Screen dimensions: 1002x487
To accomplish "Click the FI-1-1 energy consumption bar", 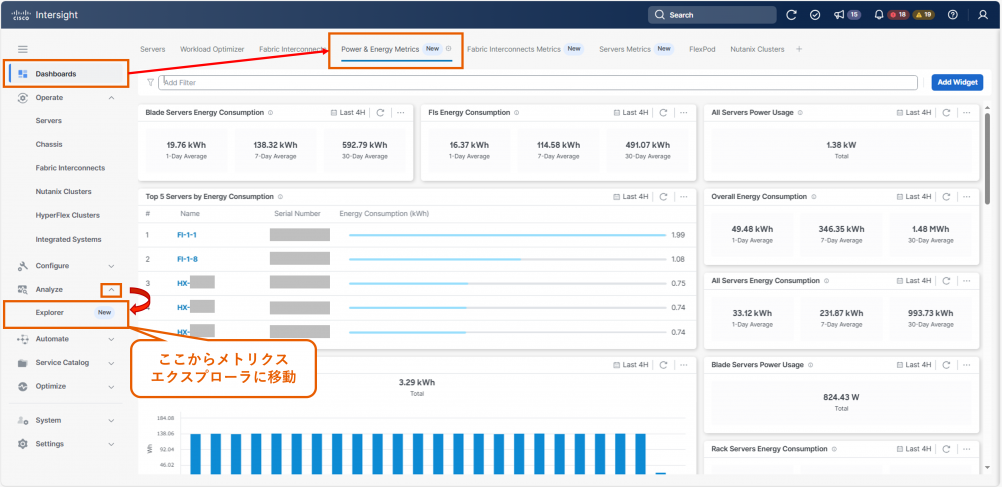I will coord(507,235).
